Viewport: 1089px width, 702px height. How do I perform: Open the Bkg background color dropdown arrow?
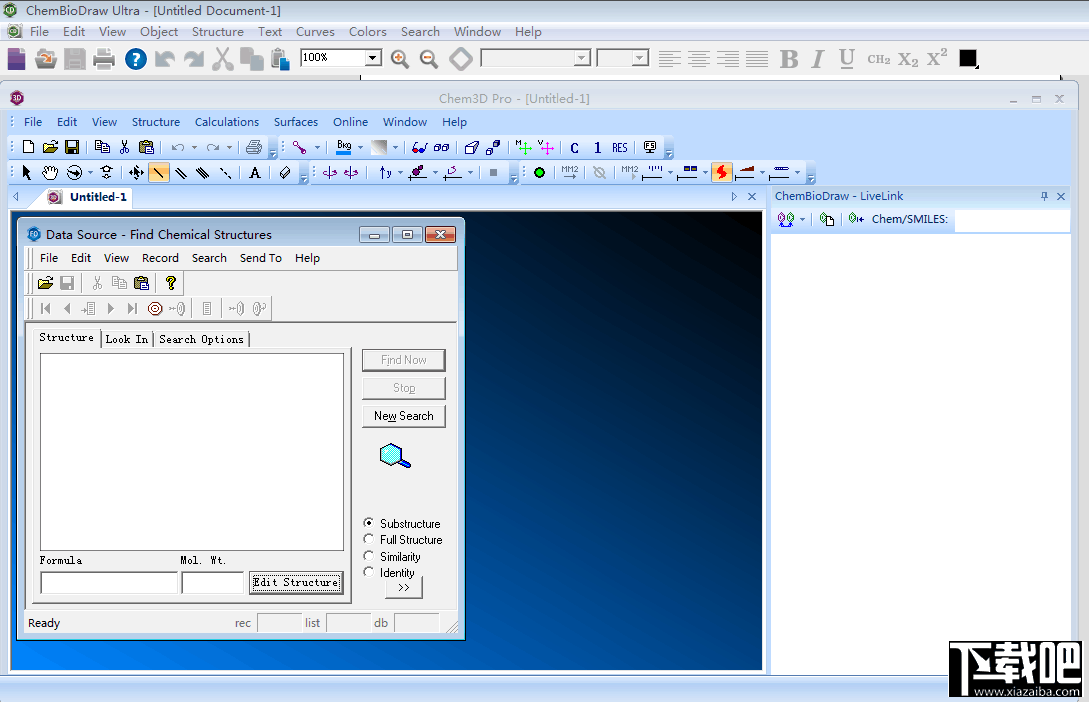[360, 147]
